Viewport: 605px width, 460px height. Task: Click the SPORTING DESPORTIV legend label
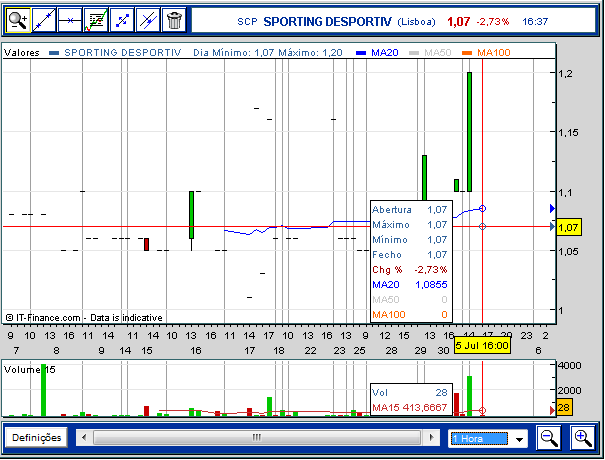tap(122, 52)
